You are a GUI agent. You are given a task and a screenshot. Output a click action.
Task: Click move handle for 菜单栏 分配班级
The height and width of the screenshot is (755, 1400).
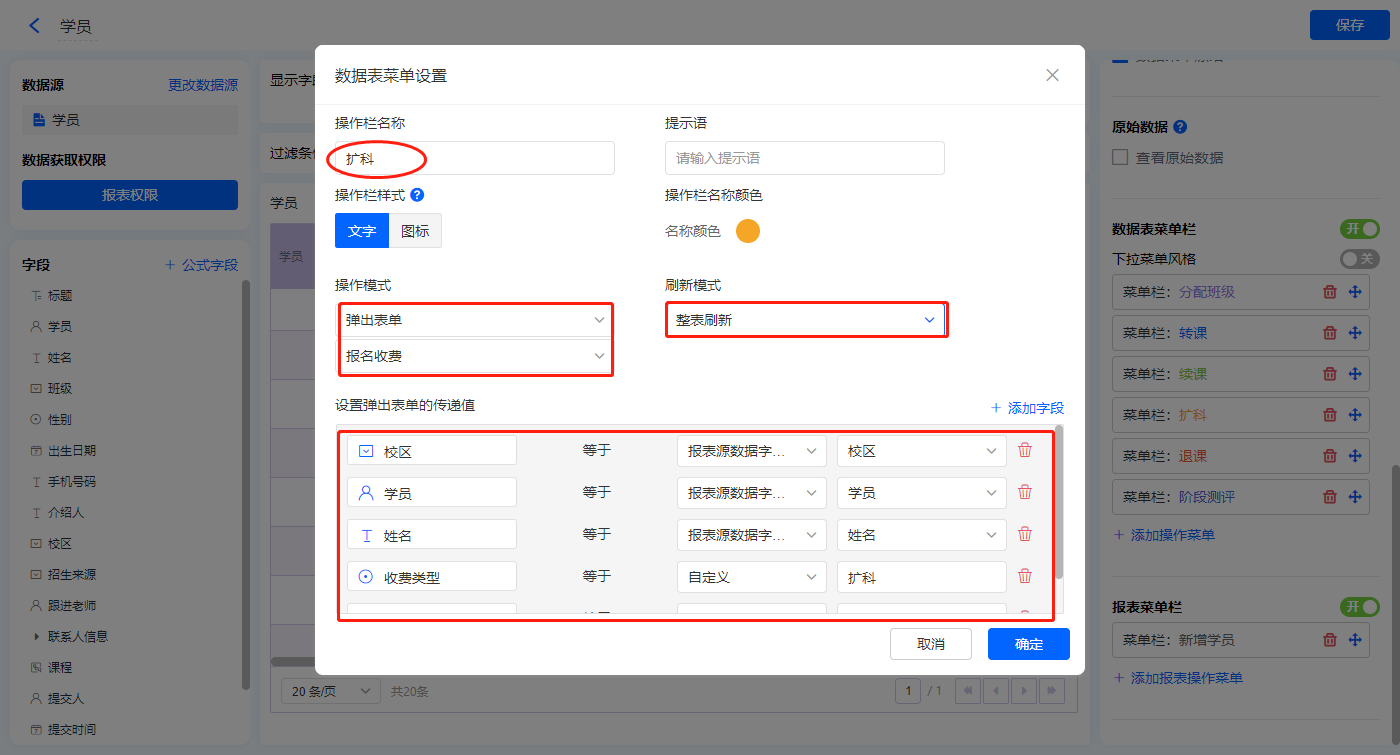[x=1356, y=292]
